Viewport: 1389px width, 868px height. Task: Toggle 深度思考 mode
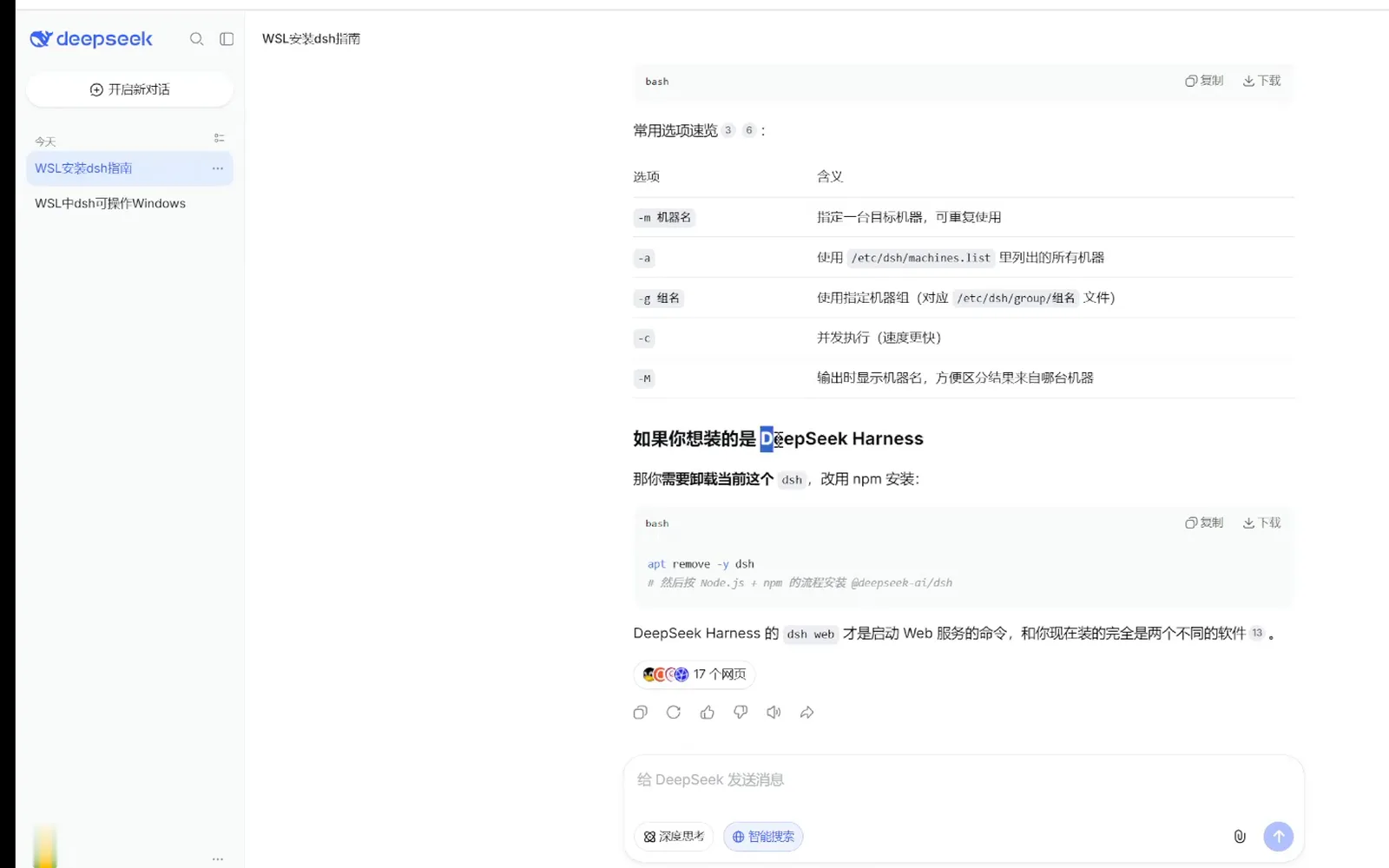click(675, 837)
